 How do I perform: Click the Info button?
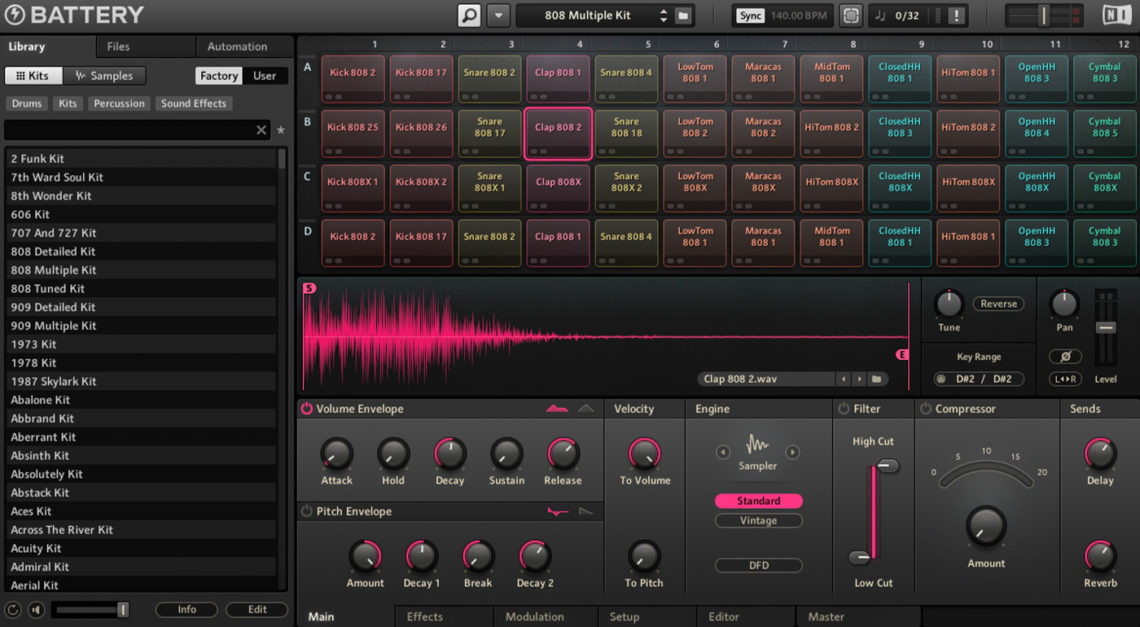(186, 610)
